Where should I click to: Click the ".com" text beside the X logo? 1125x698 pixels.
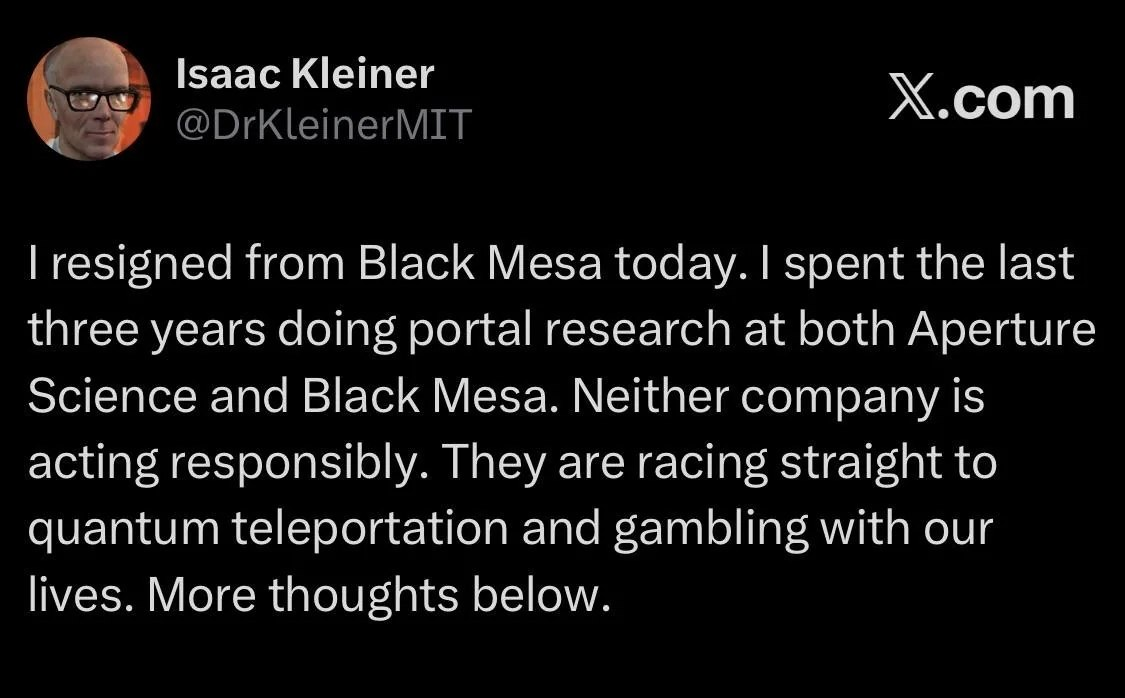pos(1006,99)
